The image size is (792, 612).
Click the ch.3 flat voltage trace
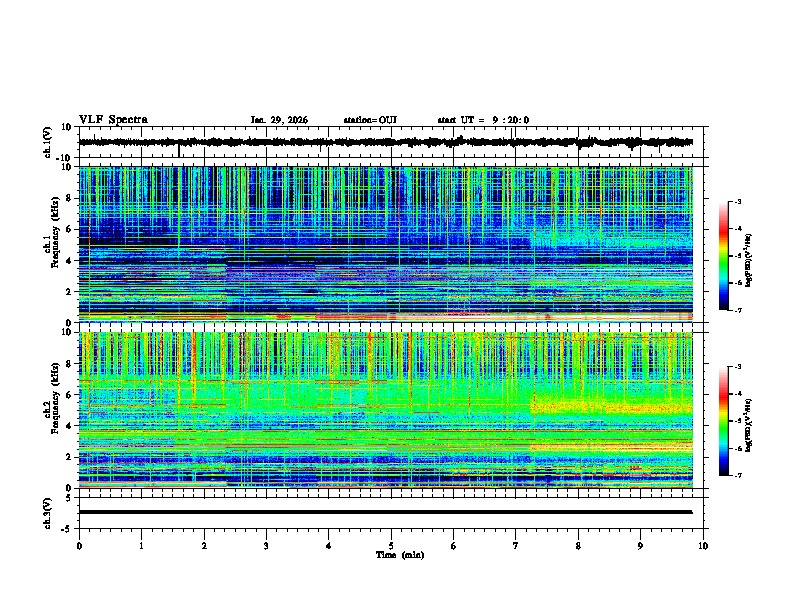(385, 512)
